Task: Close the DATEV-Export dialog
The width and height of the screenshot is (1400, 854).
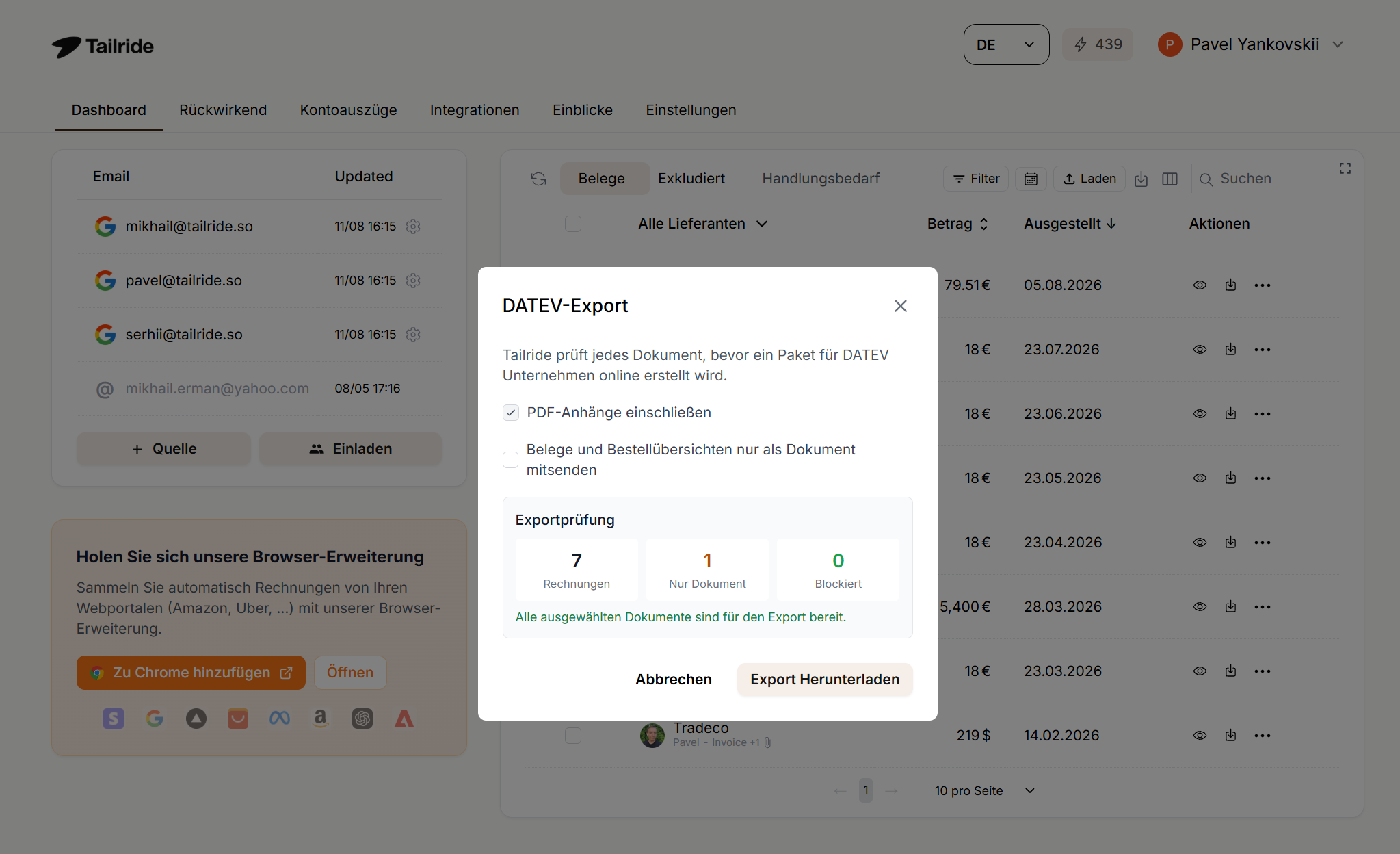Action: pos(900,306)
